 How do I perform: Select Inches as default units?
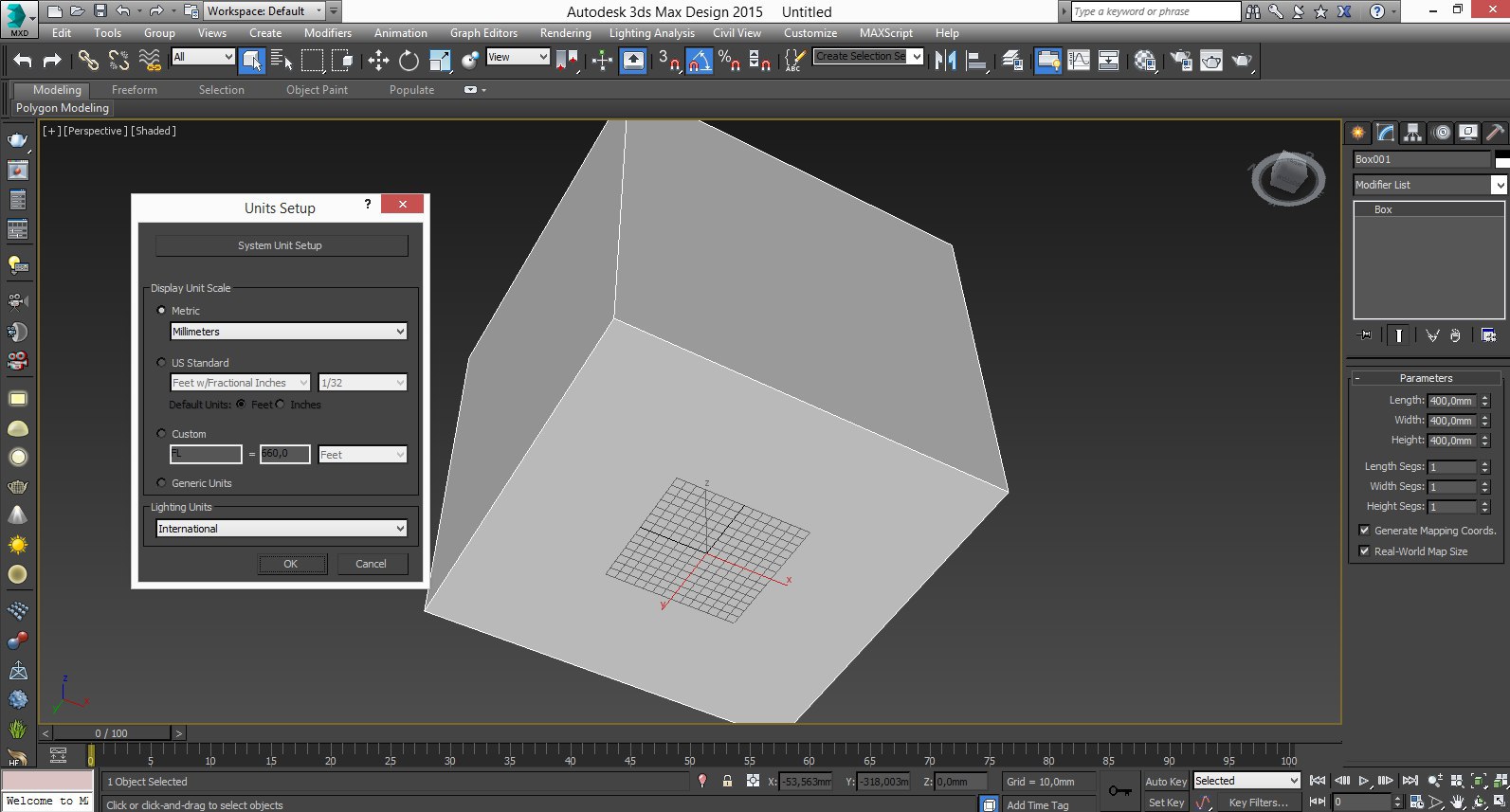(280, 405)
